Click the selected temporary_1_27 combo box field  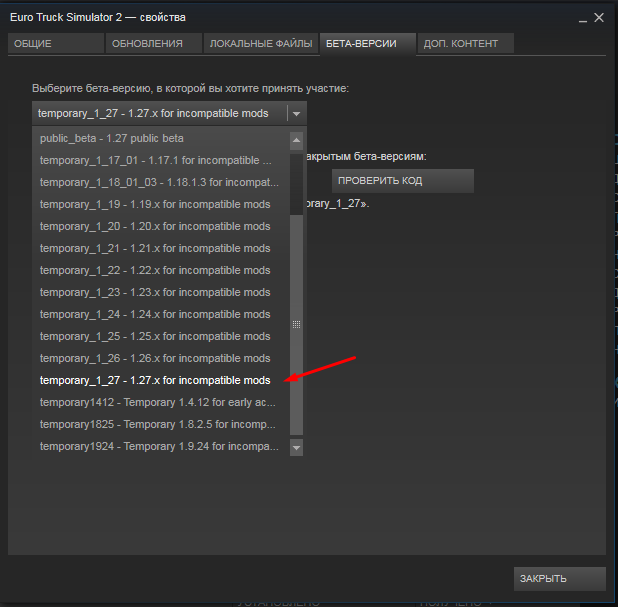pos(169,114)
